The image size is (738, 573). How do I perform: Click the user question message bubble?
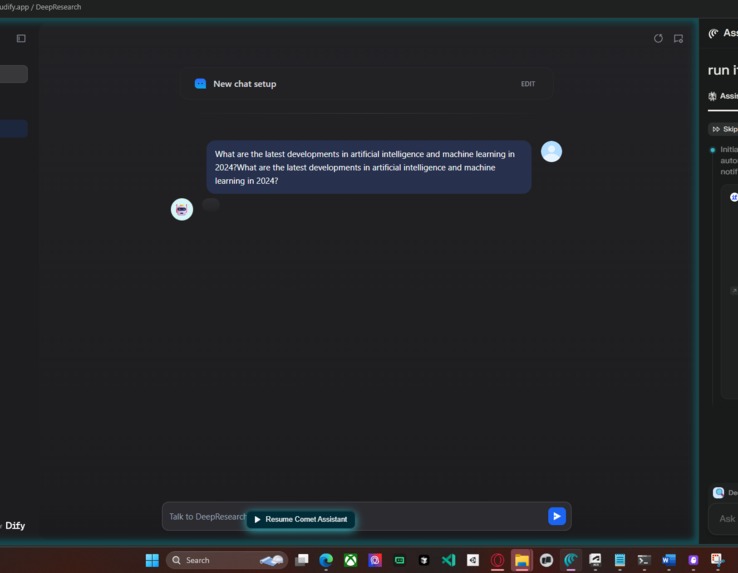[x=369, y=167]
